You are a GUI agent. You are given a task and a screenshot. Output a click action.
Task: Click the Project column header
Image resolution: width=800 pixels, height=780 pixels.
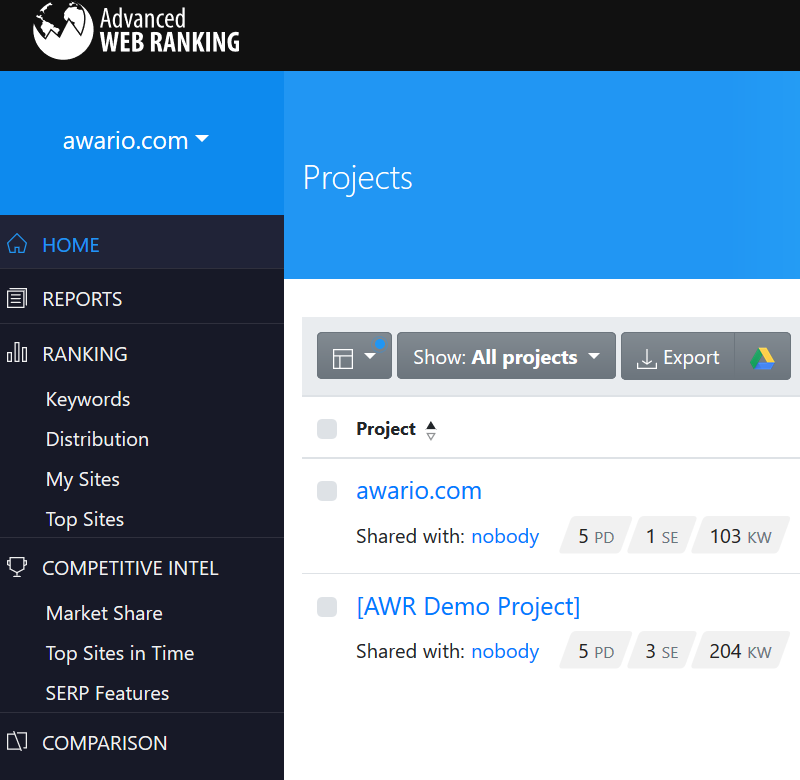pyautogui.click(x=386, y=429)
